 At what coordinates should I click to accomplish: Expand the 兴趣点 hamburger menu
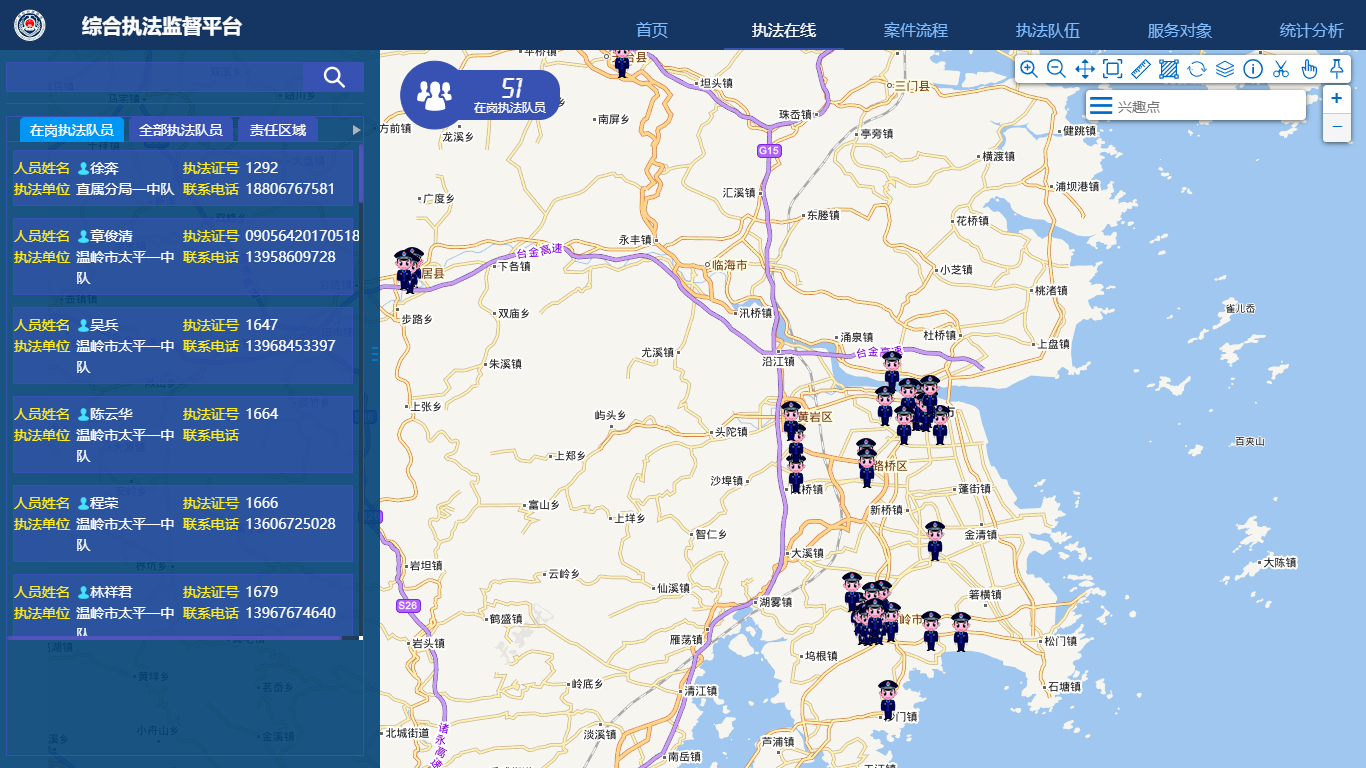(x=1101, y=106)
